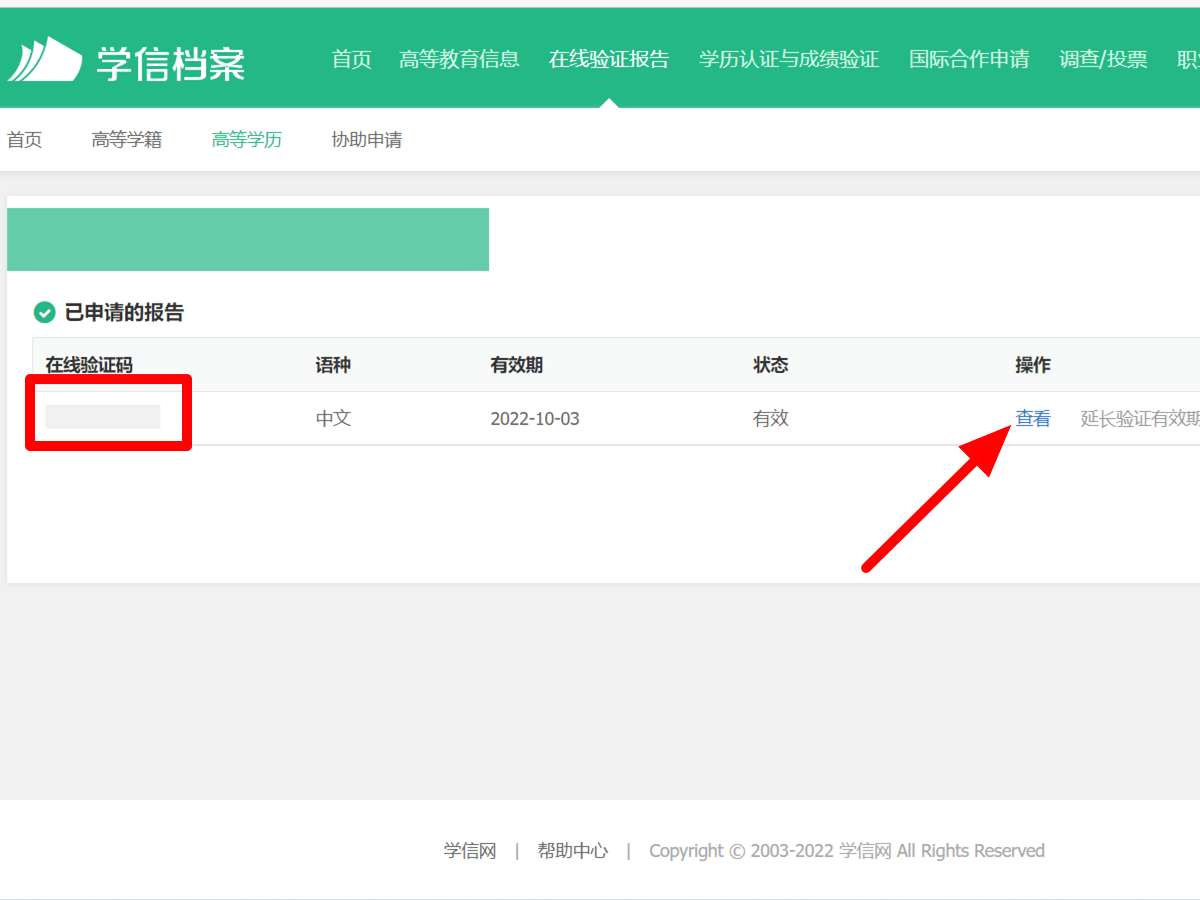
Task: Open 国际合作申请 menu item
Action: coord(969,59)
